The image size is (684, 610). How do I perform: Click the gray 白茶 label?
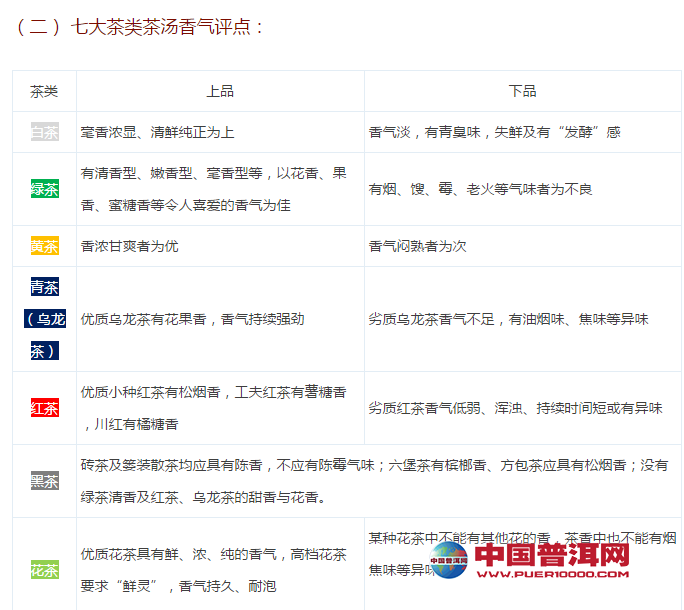44,132
